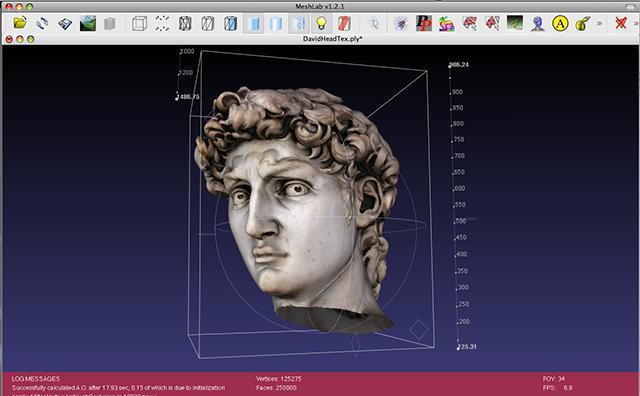Click the 300 tick on the ruler
640x396 pixels.
(x=463, y=287)
